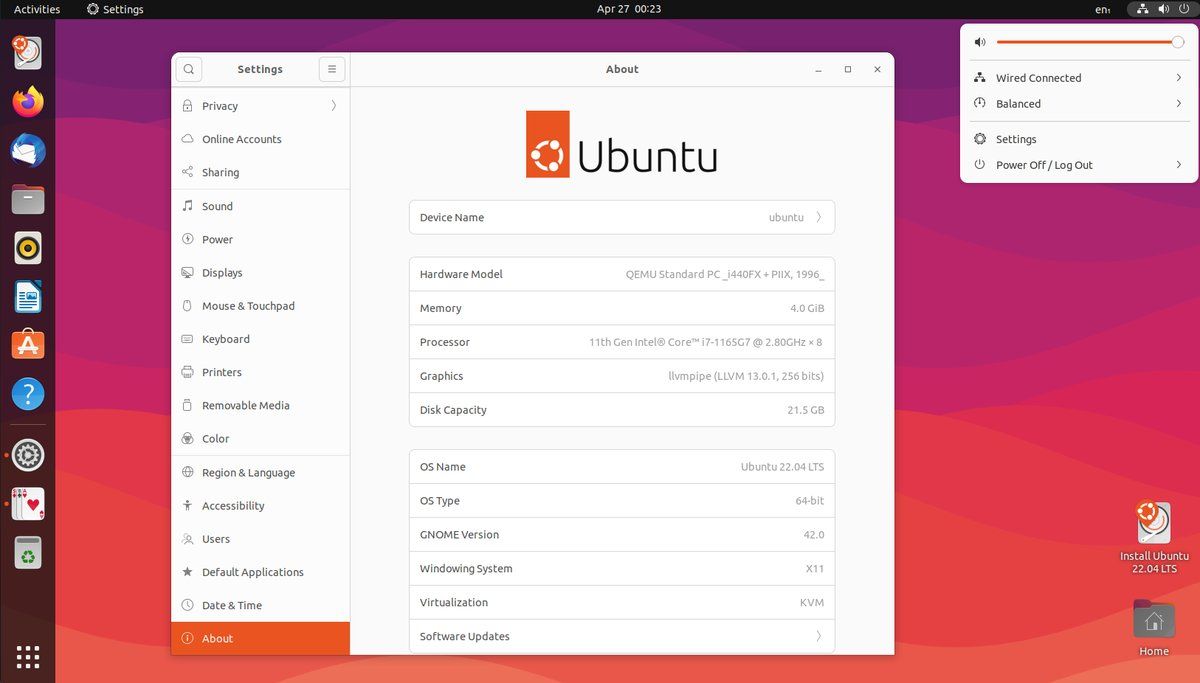This screenshot has width=1200, height=683.
Task: Click the Color icon in sidebar
Action: [x=187, y=438]
